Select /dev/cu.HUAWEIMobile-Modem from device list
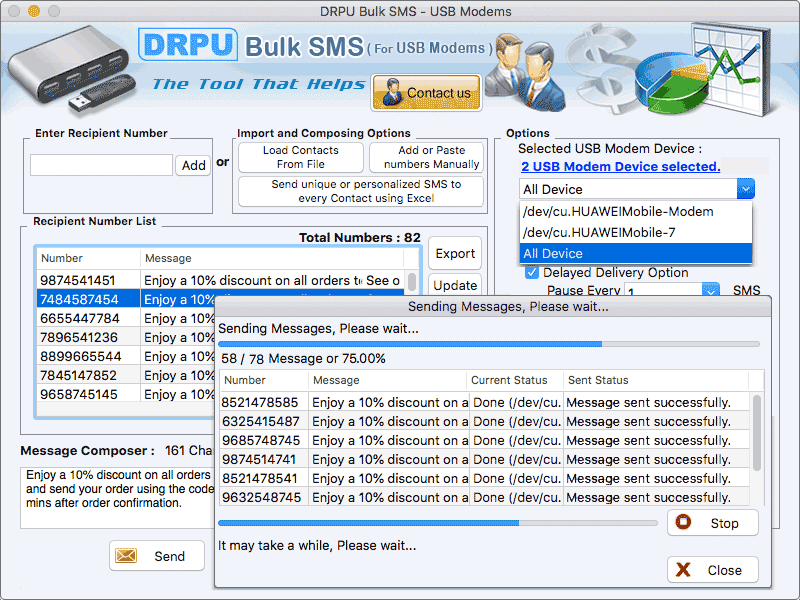Viewport: 800px width, 600px height. [636, 211]
